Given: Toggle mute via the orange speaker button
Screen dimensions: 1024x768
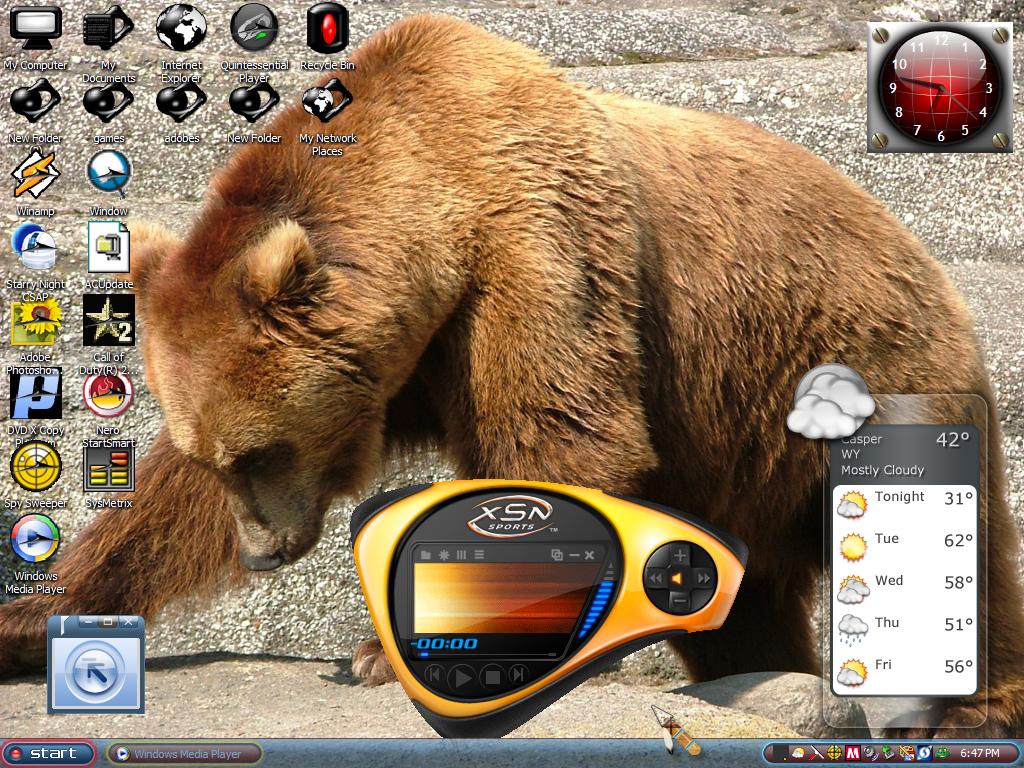Looking at the screenshot, I should tap(679, 579).
